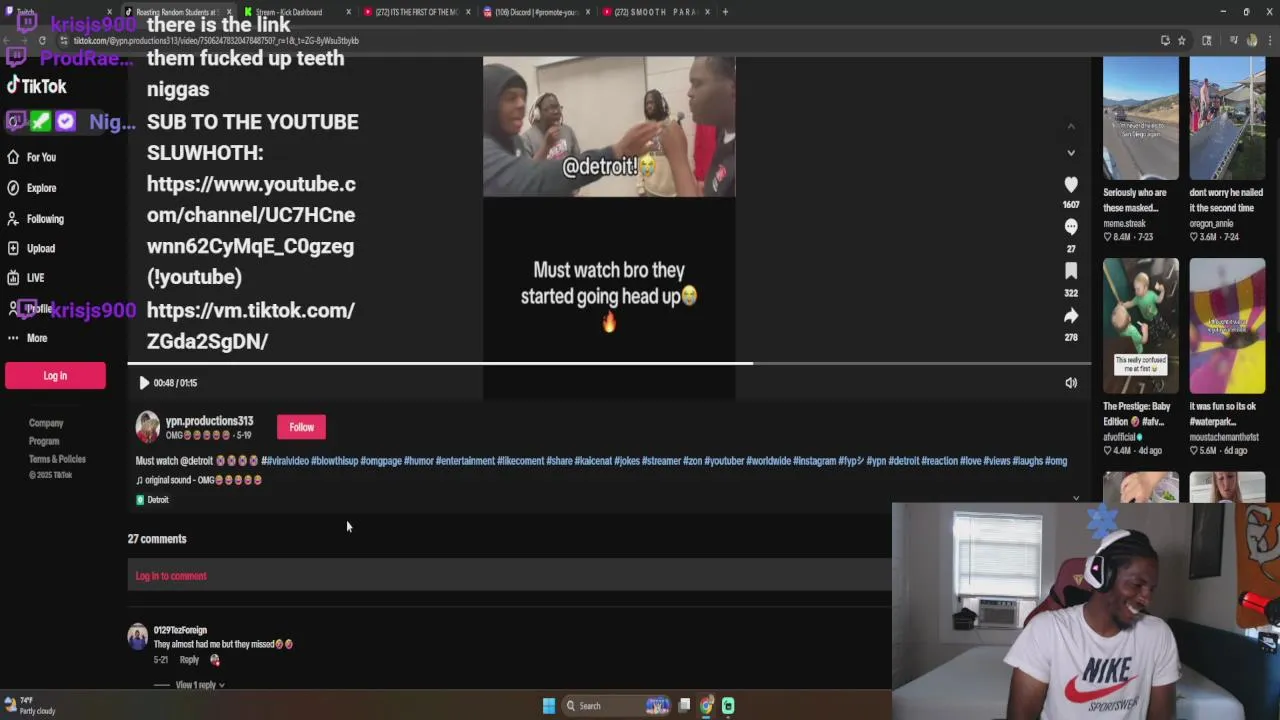The width and height of the screenshot is (1280, 720).
Task: Open comments with the speech bubble icon
Action: (1071, 227)
